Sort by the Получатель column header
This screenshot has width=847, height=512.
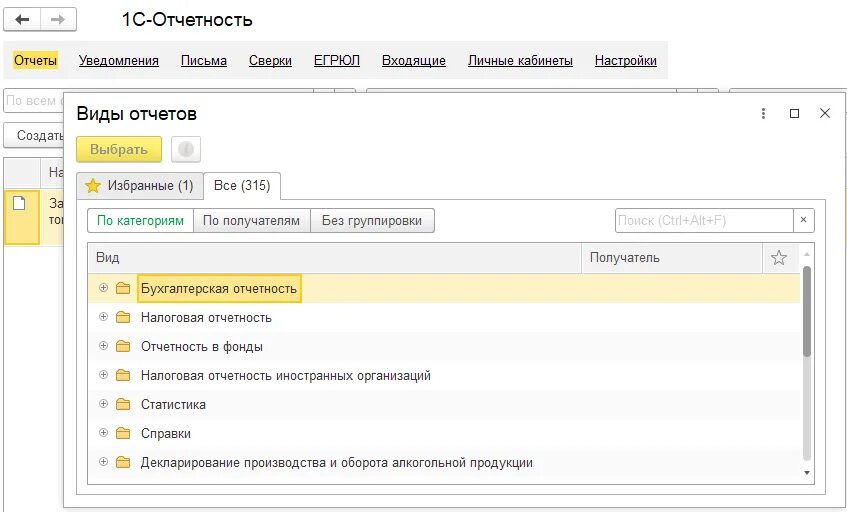(672, 258)
